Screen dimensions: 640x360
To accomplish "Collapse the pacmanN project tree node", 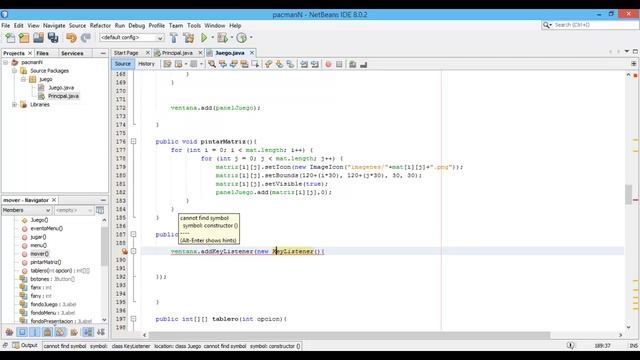I will click(x=6, y=62).
